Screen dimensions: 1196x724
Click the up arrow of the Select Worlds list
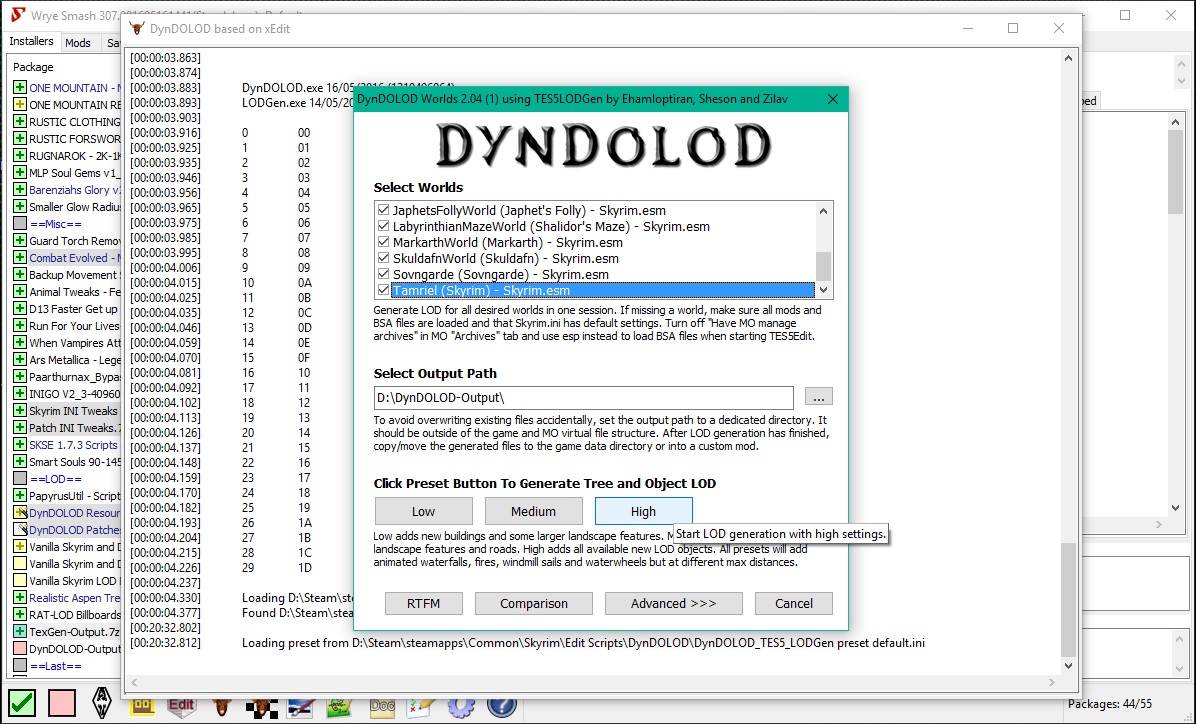[x=823, y=211]
